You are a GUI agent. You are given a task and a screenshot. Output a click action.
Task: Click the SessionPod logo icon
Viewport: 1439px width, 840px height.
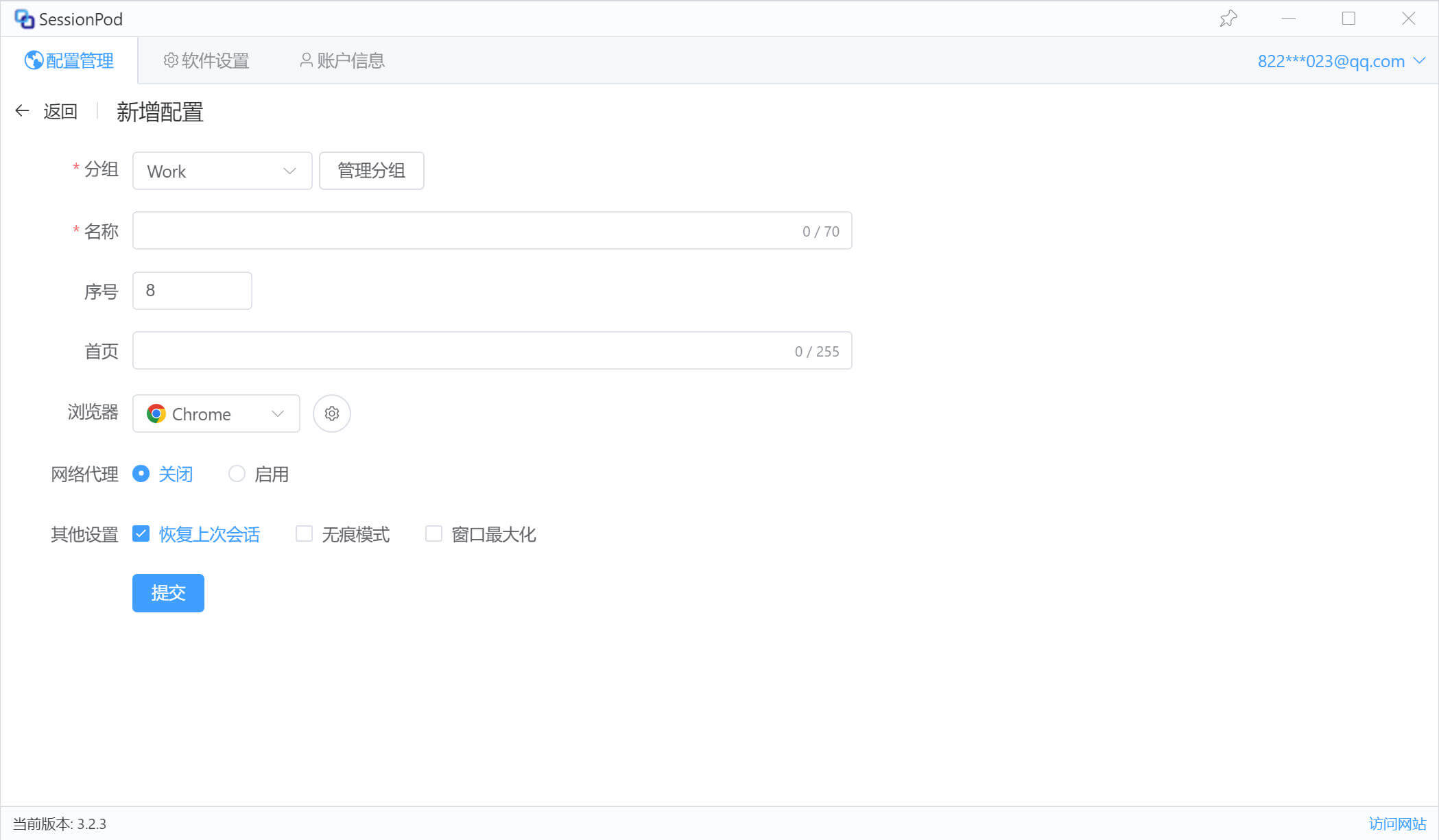point(25,19)
